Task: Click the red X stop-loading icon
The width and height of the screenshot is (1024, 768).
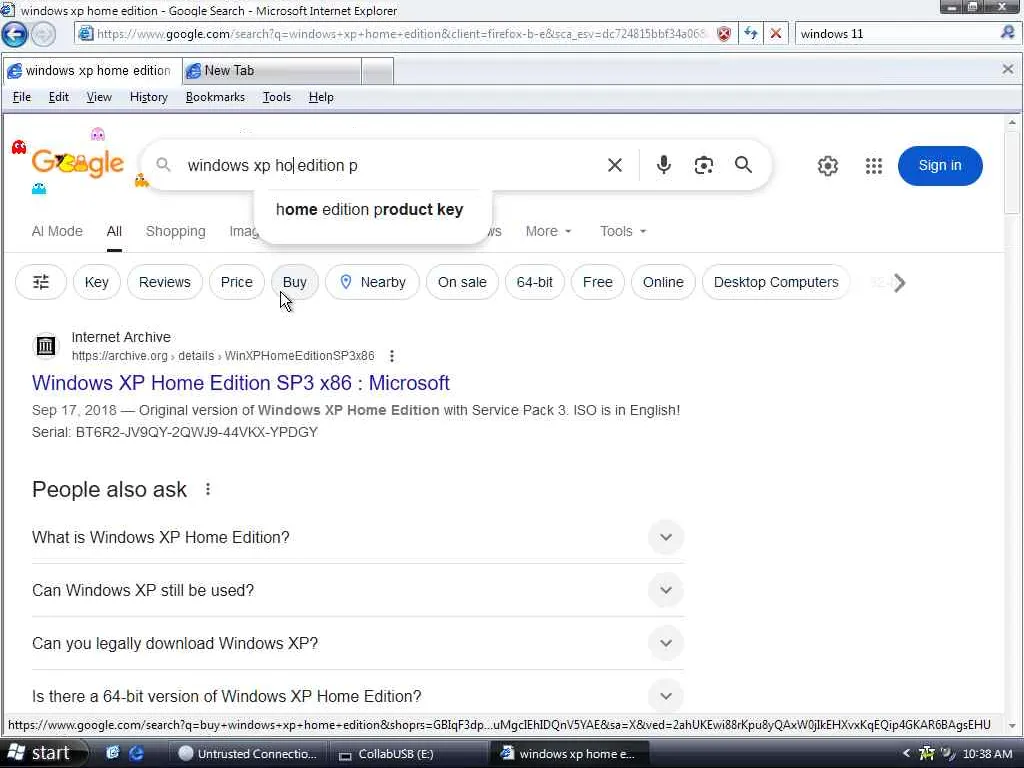Action: click(776, 33)
